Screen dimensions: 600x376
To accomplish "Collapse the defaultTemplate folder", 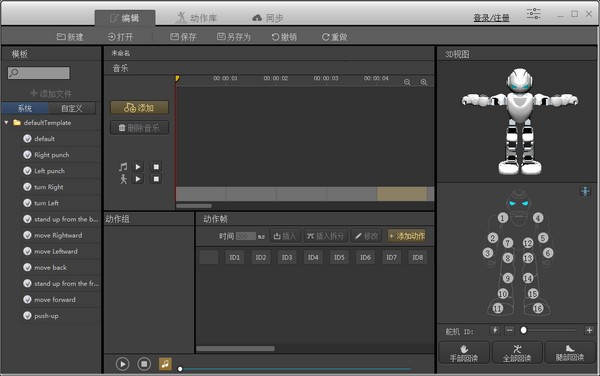I will (x=6, y=123).
